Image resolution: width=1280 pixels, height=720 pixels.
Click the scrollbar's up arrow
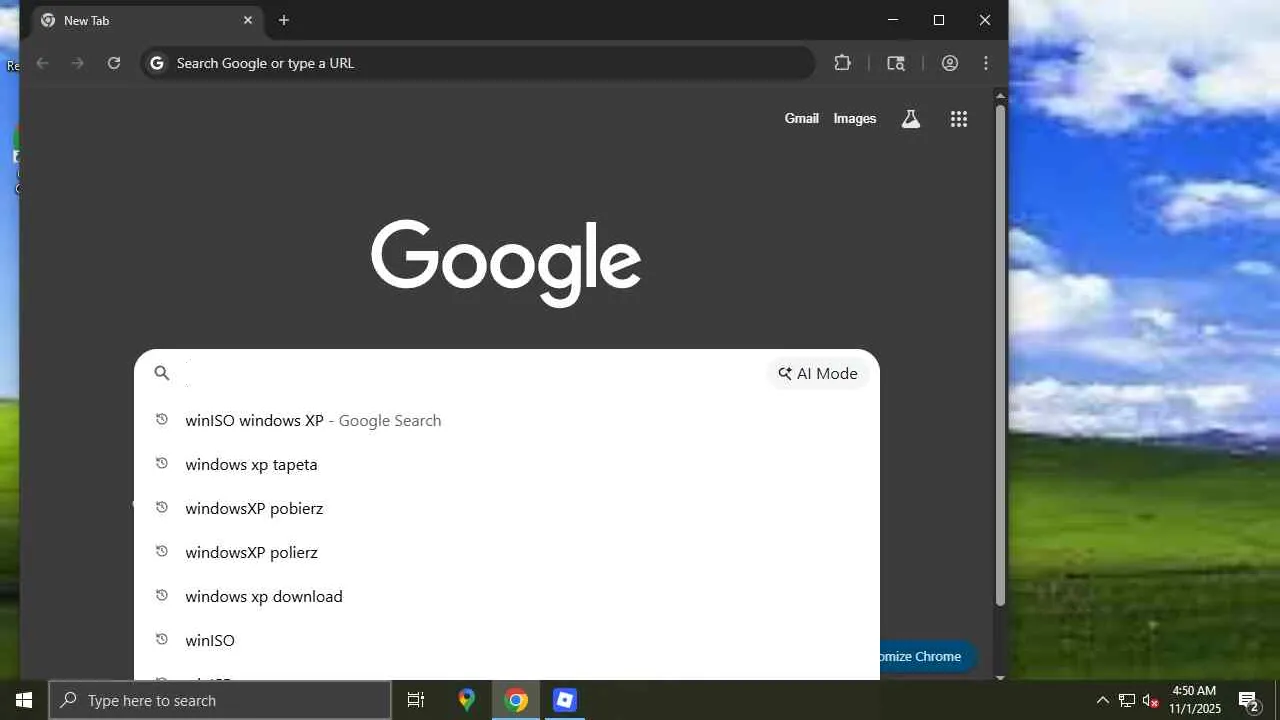(x=1000, y=96)
